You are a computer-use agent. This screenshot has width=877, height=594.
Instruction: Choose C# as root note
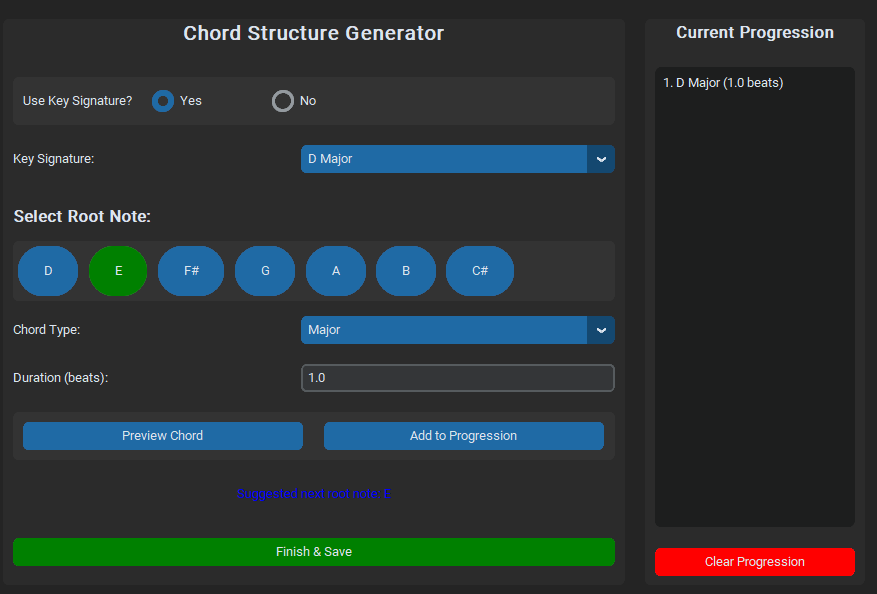tap(480, 271)
